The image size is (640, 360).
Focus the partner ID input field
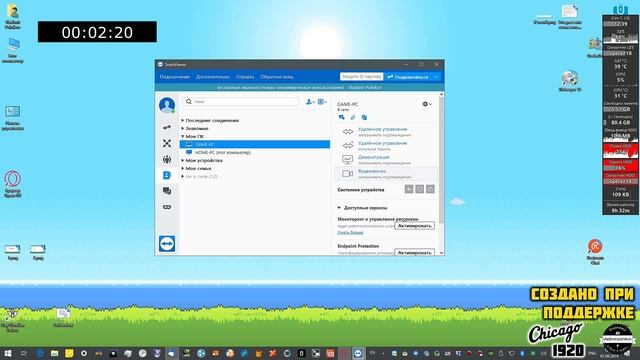[361, 77]
